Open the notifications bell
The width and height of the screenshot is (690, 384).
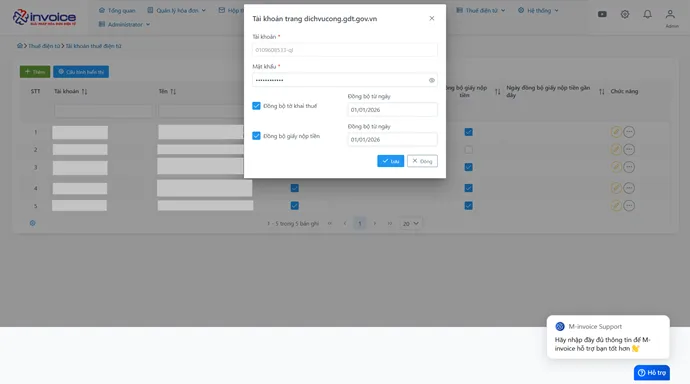tap(647, 14)
